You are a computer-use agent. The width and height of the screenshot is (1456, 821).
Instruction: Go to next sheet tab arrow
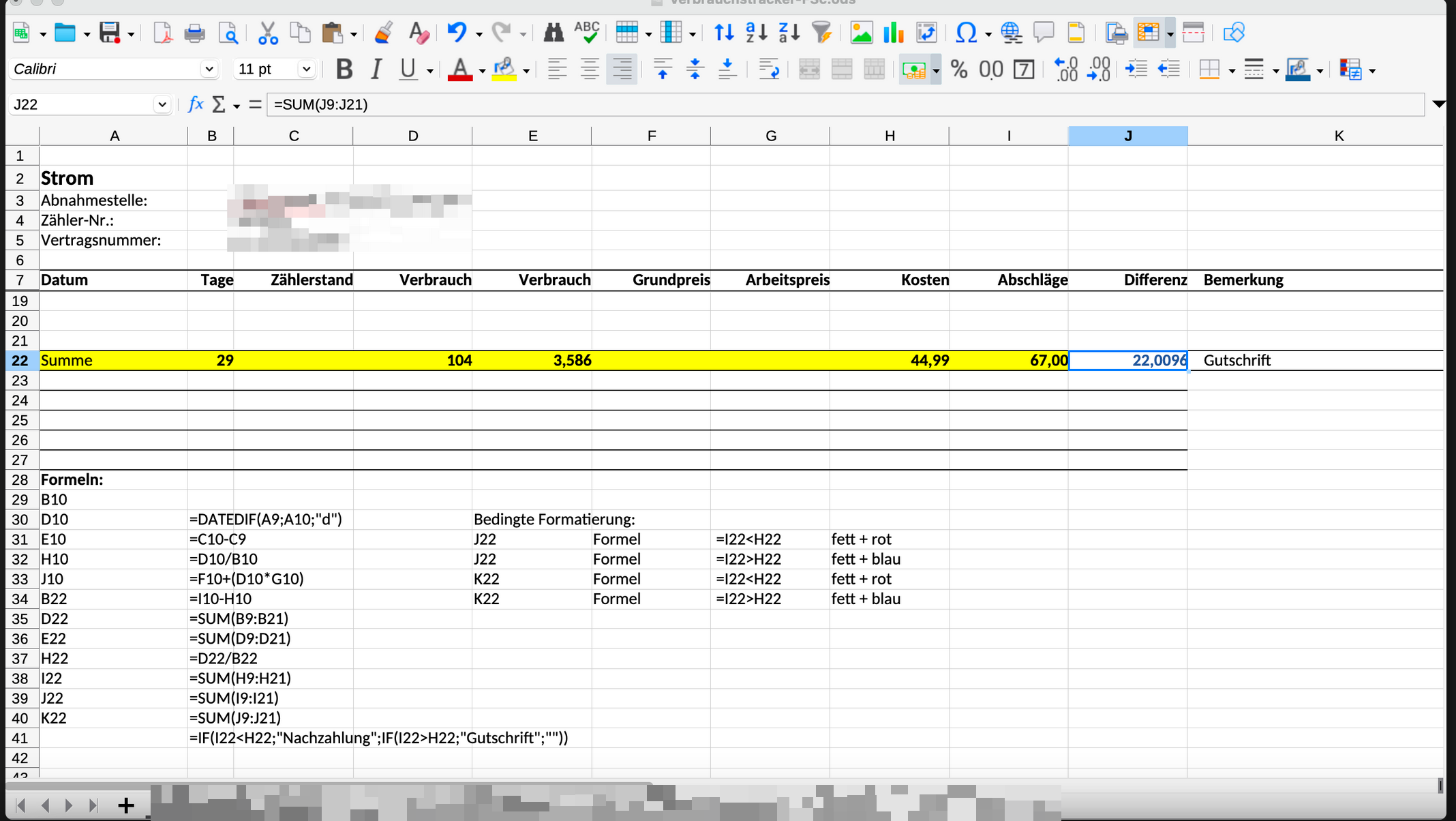point(69,805)
